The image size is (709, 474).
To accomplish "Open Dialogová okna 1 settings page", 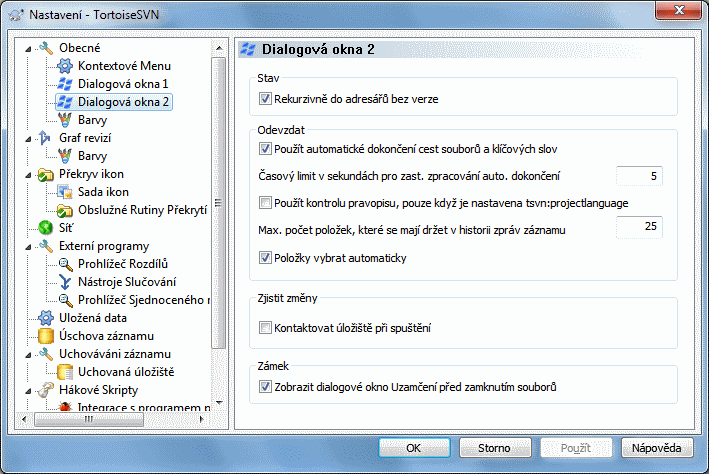I will (123, 84).
